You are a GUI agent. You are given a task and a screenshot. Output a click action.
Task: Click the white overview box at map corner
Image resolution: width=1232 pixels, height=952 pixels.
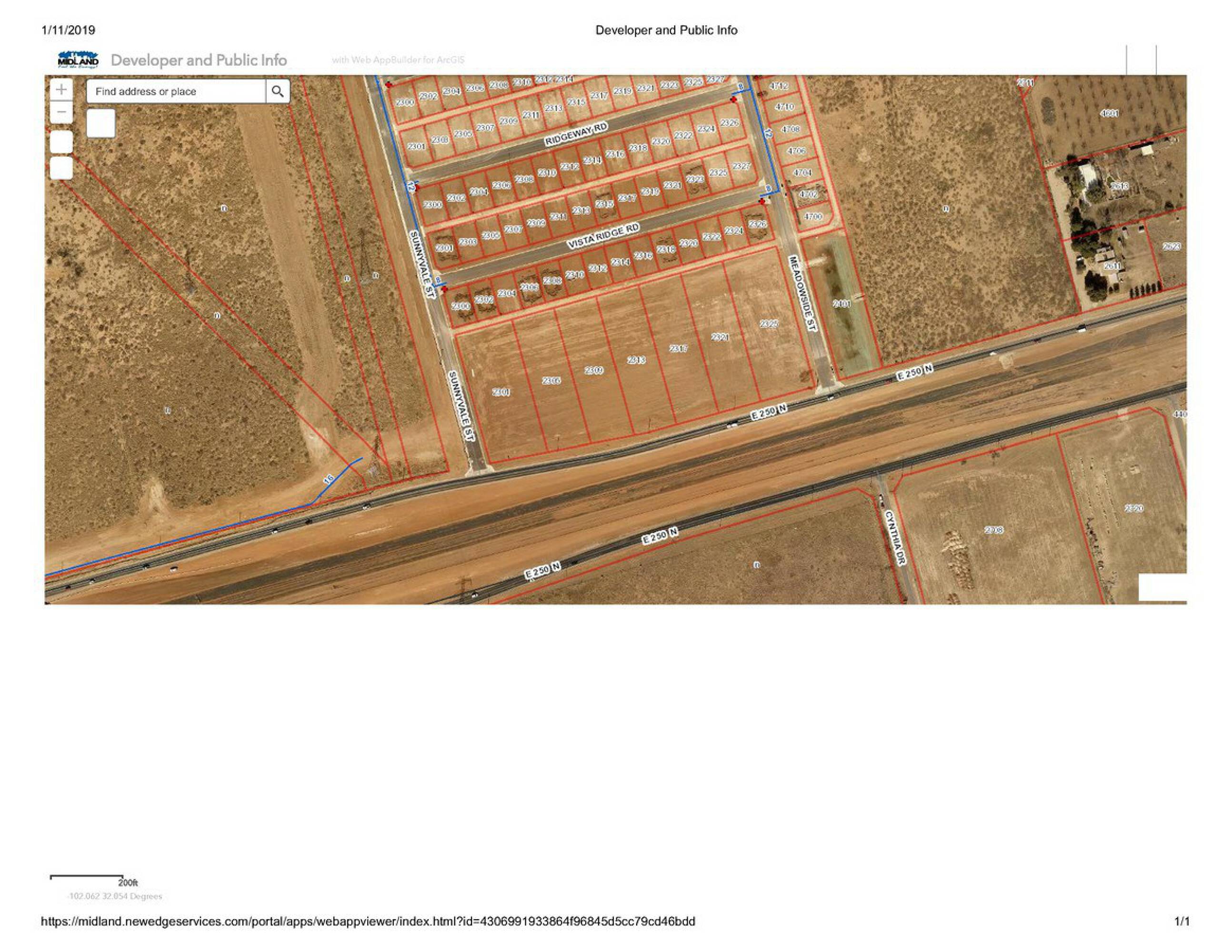click(1162, 587)
